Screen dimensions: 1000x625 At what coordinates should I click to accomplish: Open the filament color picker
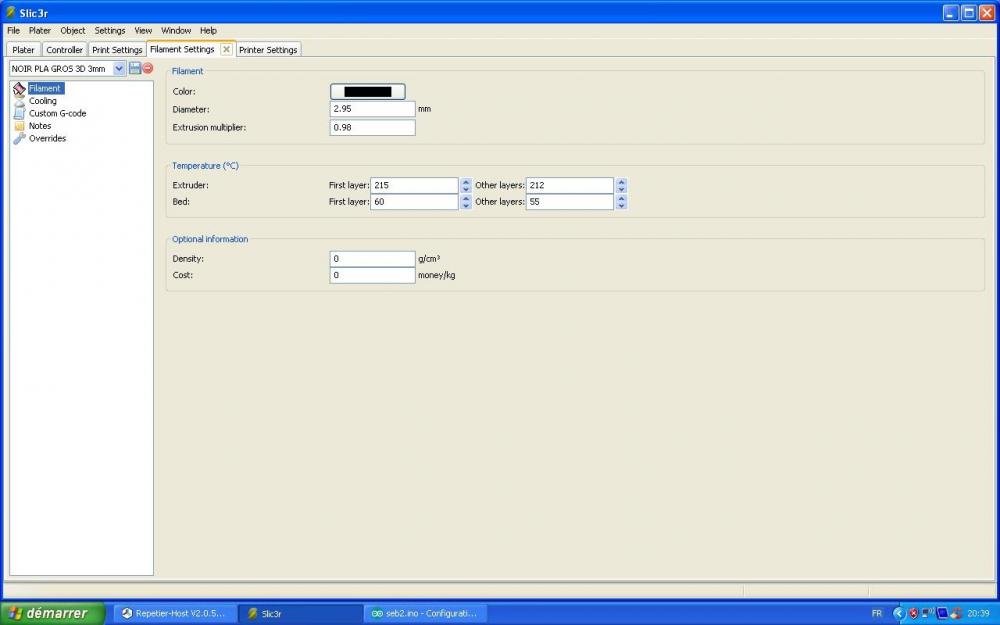(367, 92)
